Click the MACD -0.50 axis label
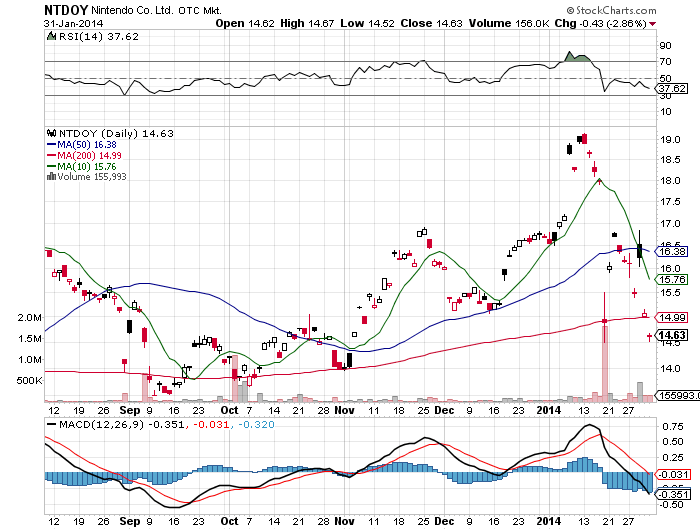Image resolution: width=700 pixels, height=530 pixels. (x=672, y=505)
